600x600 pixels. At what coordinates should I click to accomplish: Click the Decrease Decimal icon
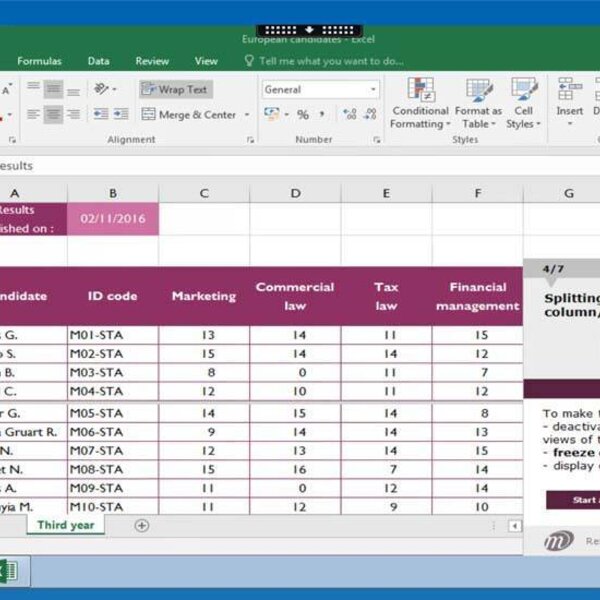370,114
